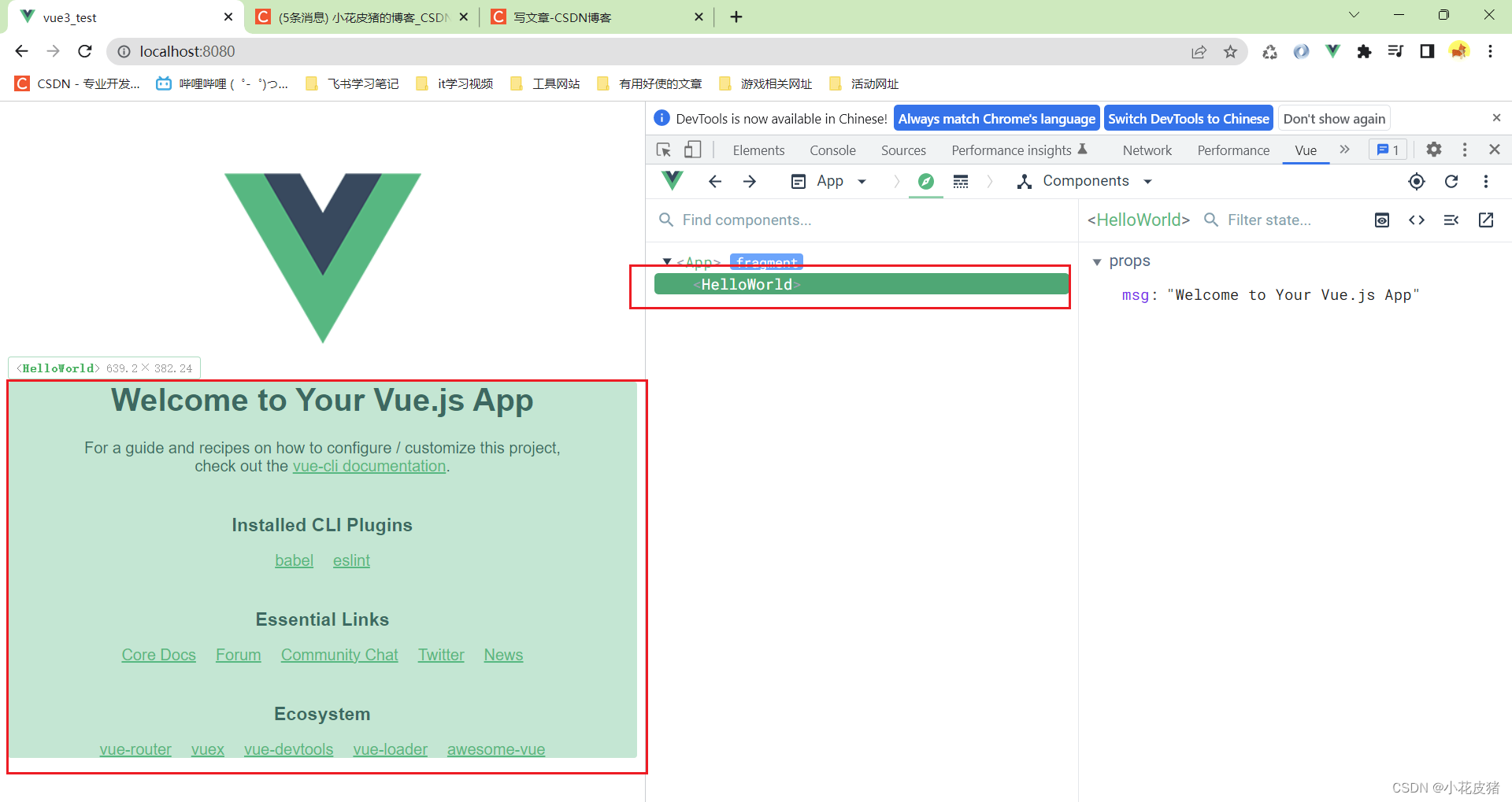The height and width of the screenshot is (802, 1512).
Task: Open the eslint plugin link
Action: click(x=351, y=560)
